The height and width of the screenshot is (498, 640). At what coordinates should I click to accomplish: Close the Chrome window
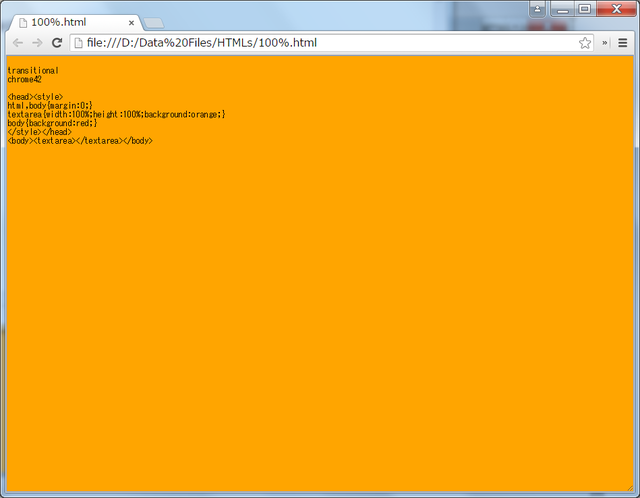(617, 9)
